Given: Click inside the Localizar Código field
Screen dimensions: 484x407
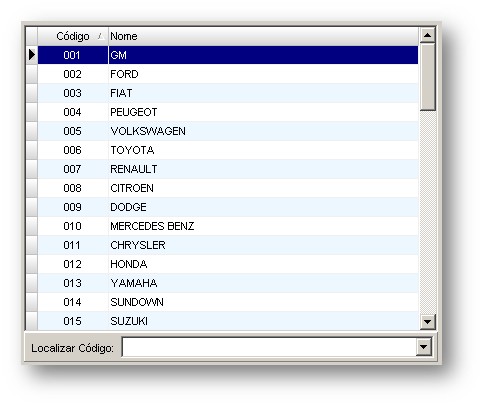Looking at the screenshot, I should 269,347.
